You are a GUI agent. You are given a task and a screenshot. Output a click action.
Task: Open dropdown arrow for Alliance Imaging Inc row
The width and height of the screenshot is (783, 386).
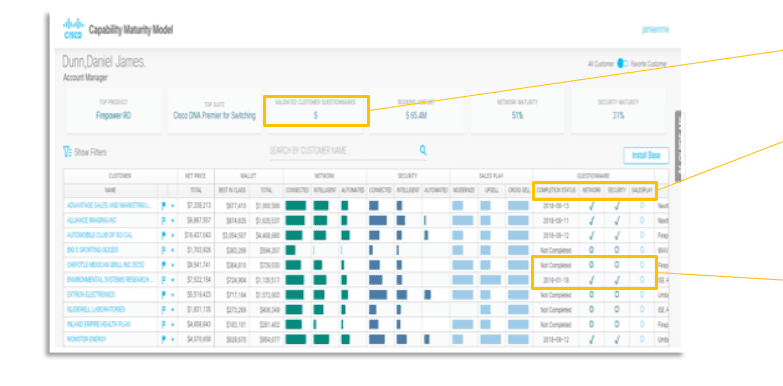tap(173, 221)
